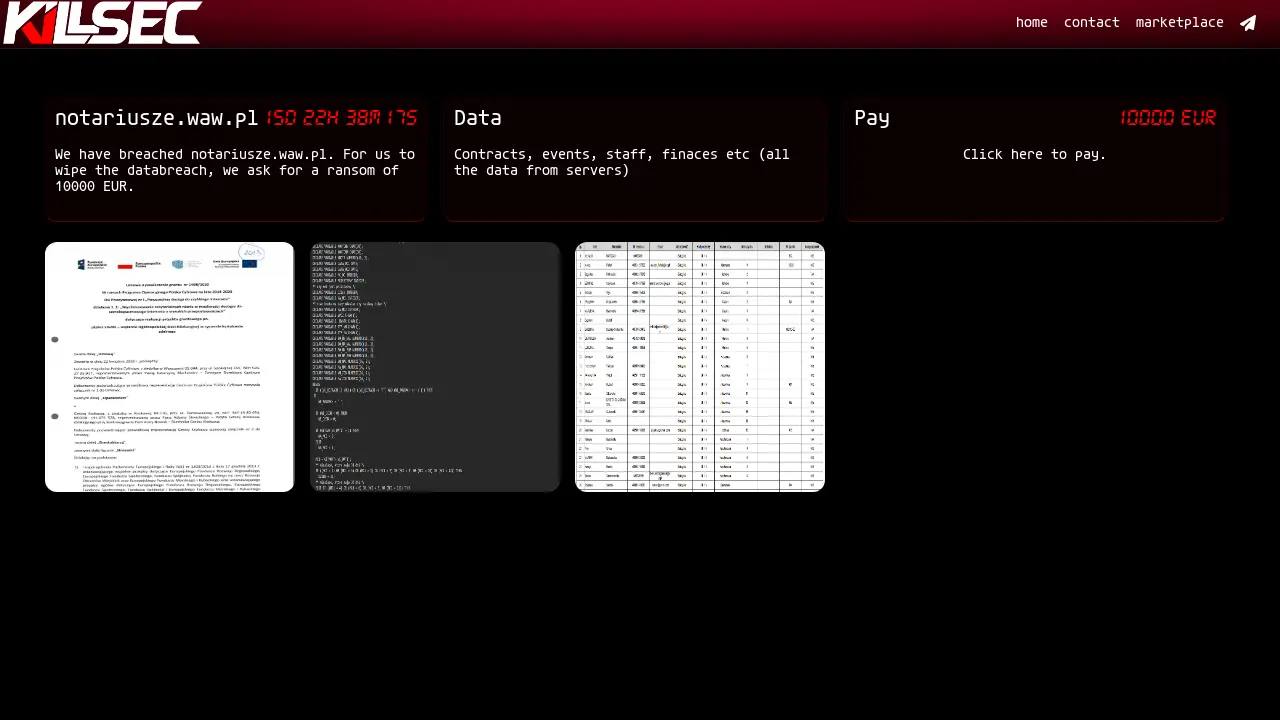Screen dimensions: 1280x720
Task: Click the 10000 EUR price label
Action: (x=1167, y=118)
